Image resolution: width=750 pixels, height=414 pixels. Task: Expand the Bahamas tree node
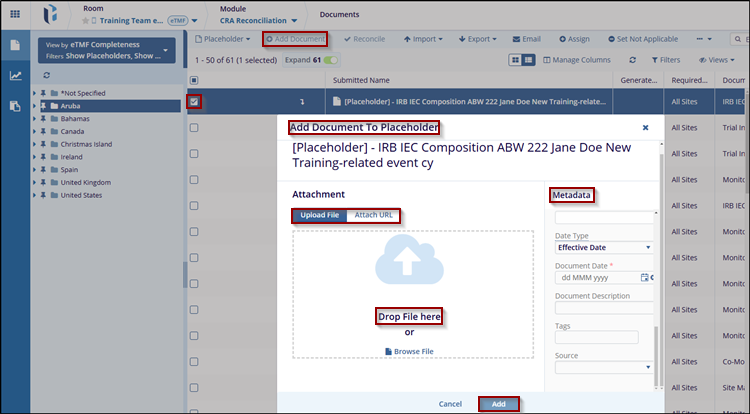pyautogui.click(x=35, y=118)
